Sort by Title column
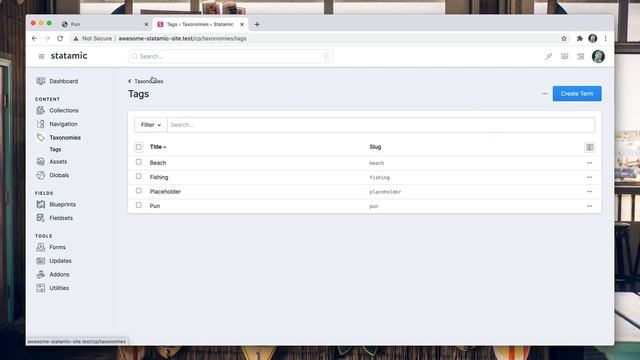This screenshot has width=640, height=360. (158, 147)
